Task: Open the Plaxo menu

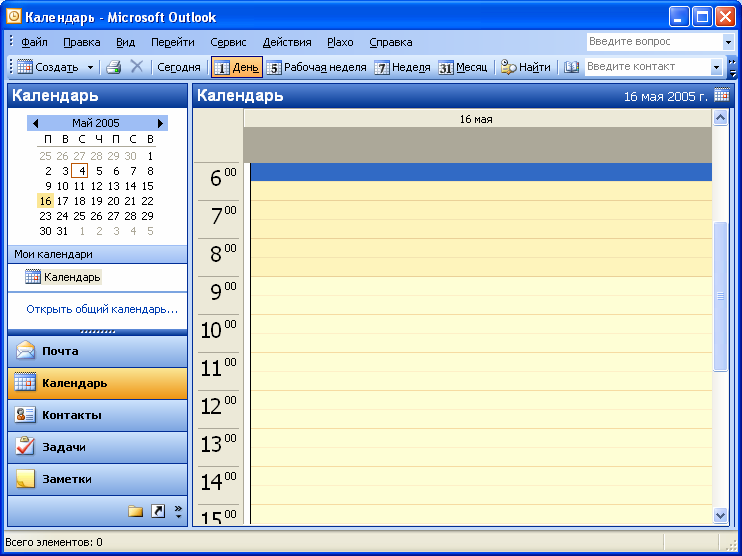Action: tap(340, 42)
